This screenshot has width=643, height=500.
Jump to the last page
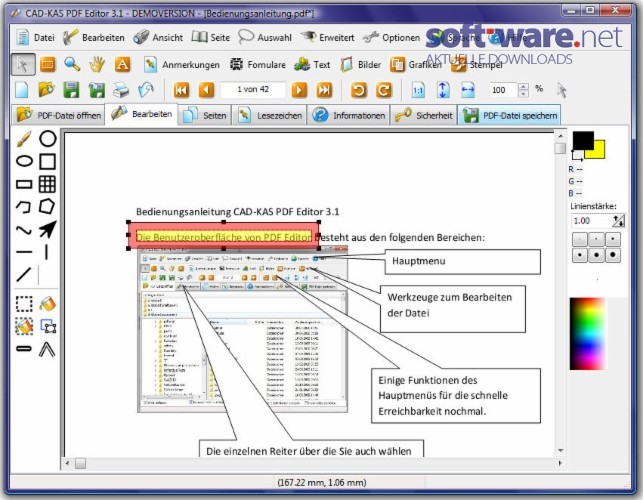[x=324, y=90]
